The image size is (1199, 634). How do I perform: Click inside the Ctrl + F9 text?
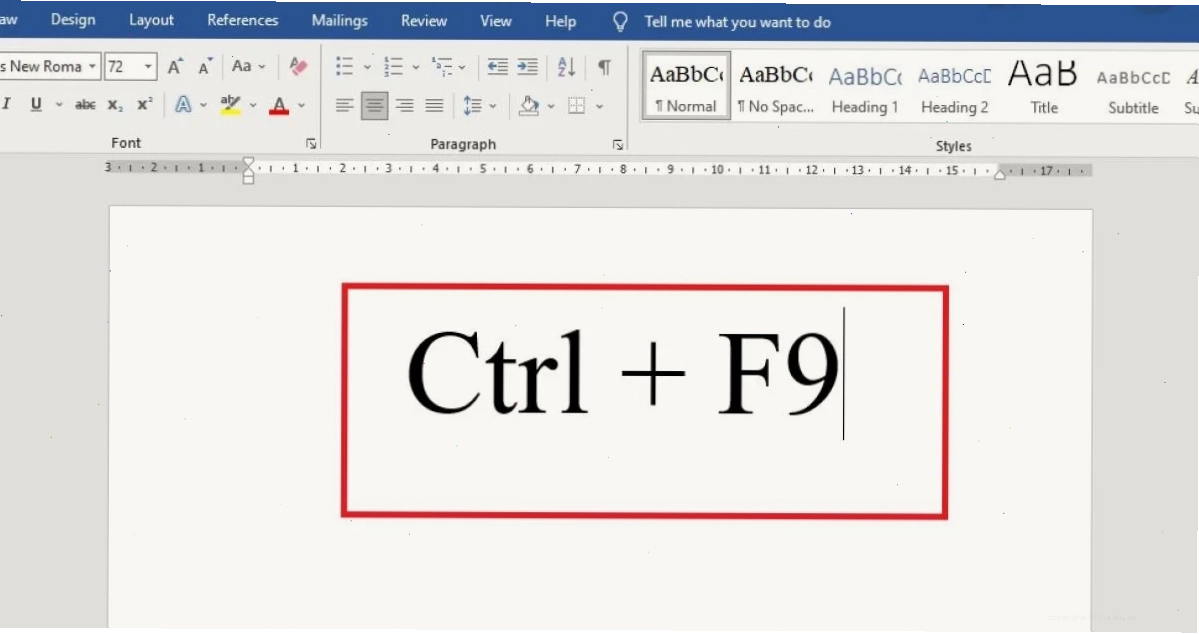click(623, 373)
